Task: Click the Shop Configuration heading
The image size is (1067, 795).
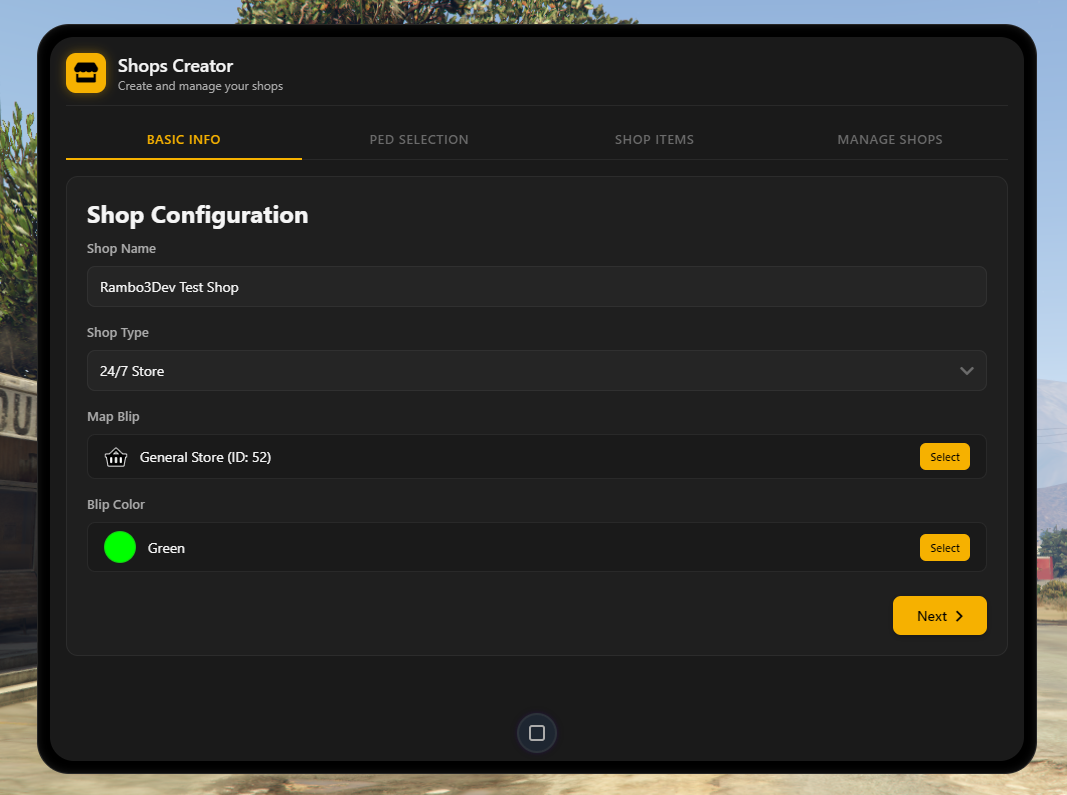Action: [x=197, y=215]
